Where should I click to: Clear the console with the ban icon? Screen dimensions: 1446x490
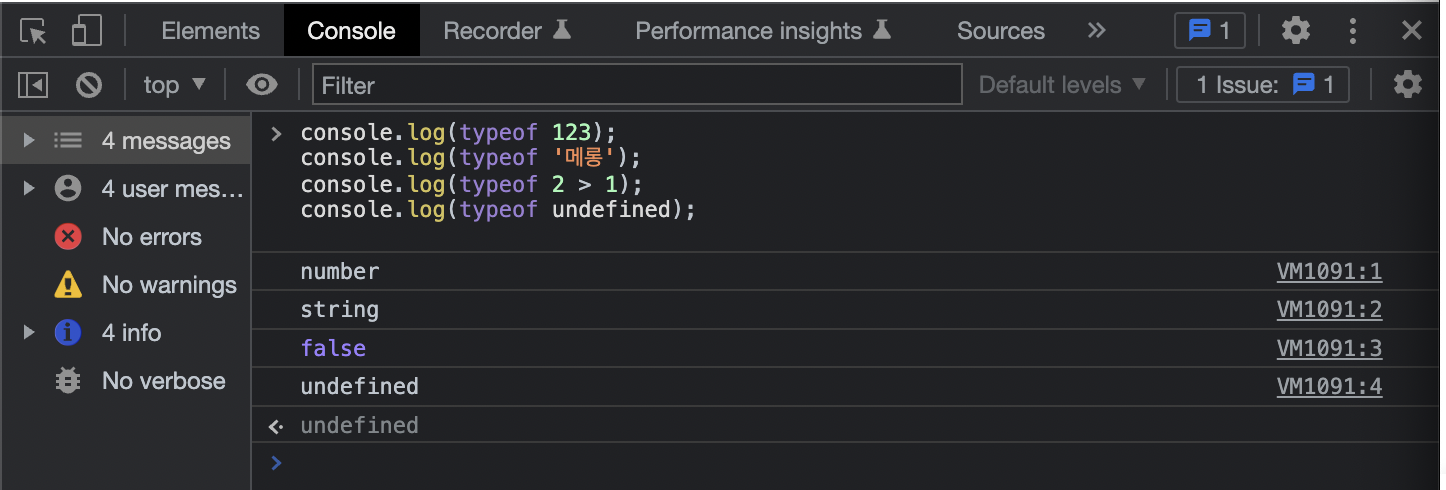point(89,85)
